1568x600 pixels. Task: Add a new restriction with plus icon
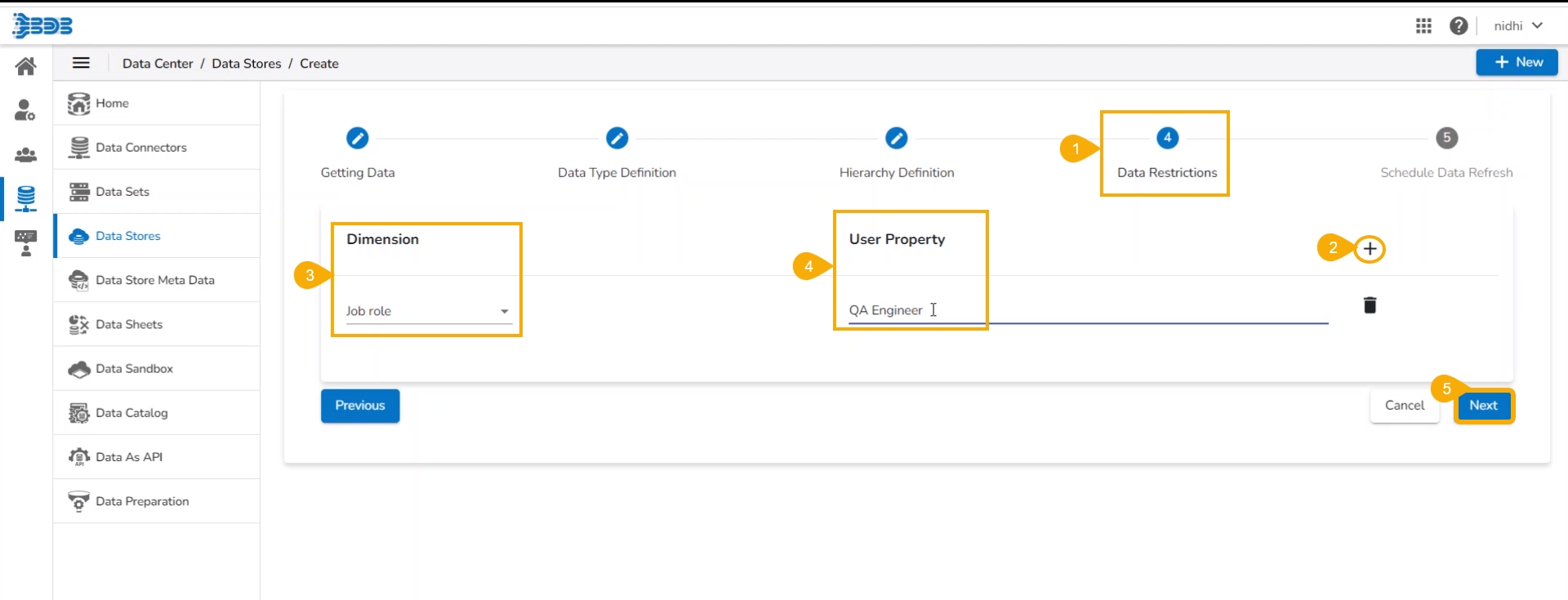[1370, 249]
